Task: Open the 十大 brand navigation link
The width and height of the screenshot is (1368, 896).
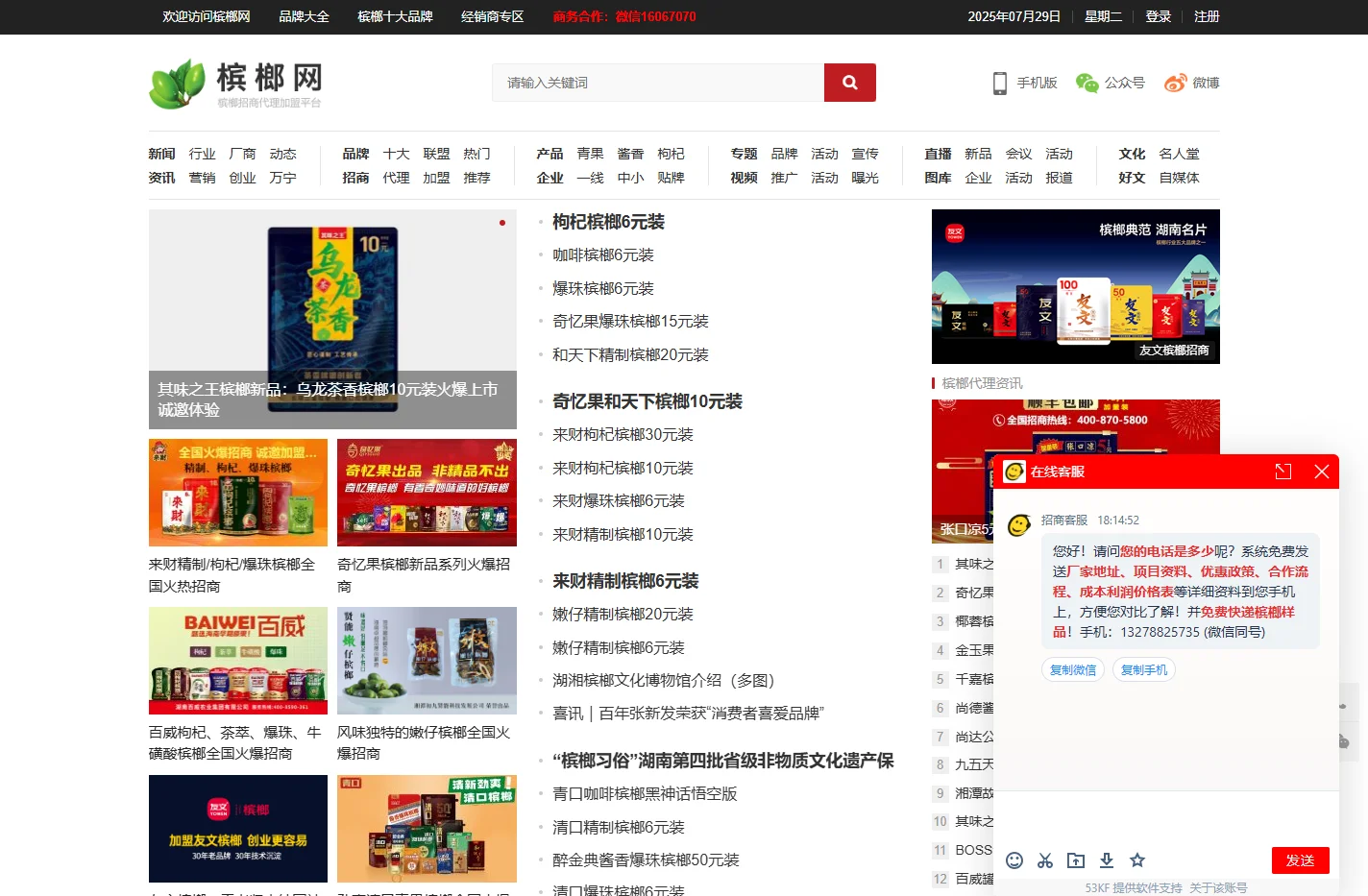Action: click(x=396, y=154)
